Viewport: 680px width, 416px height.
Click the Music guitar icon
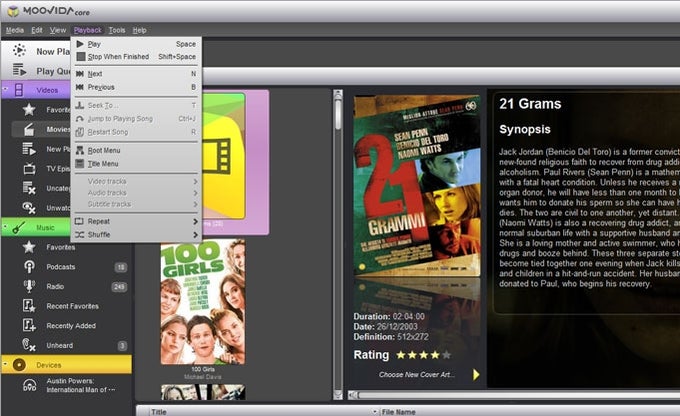click(19, 227)
